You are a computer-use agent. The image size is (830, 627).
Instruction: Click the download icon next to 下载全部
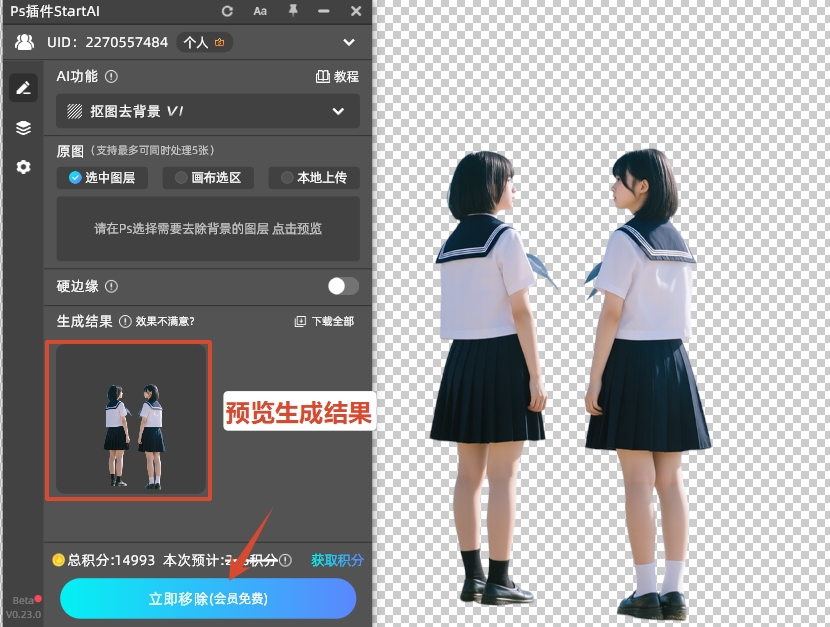point(300,323)
